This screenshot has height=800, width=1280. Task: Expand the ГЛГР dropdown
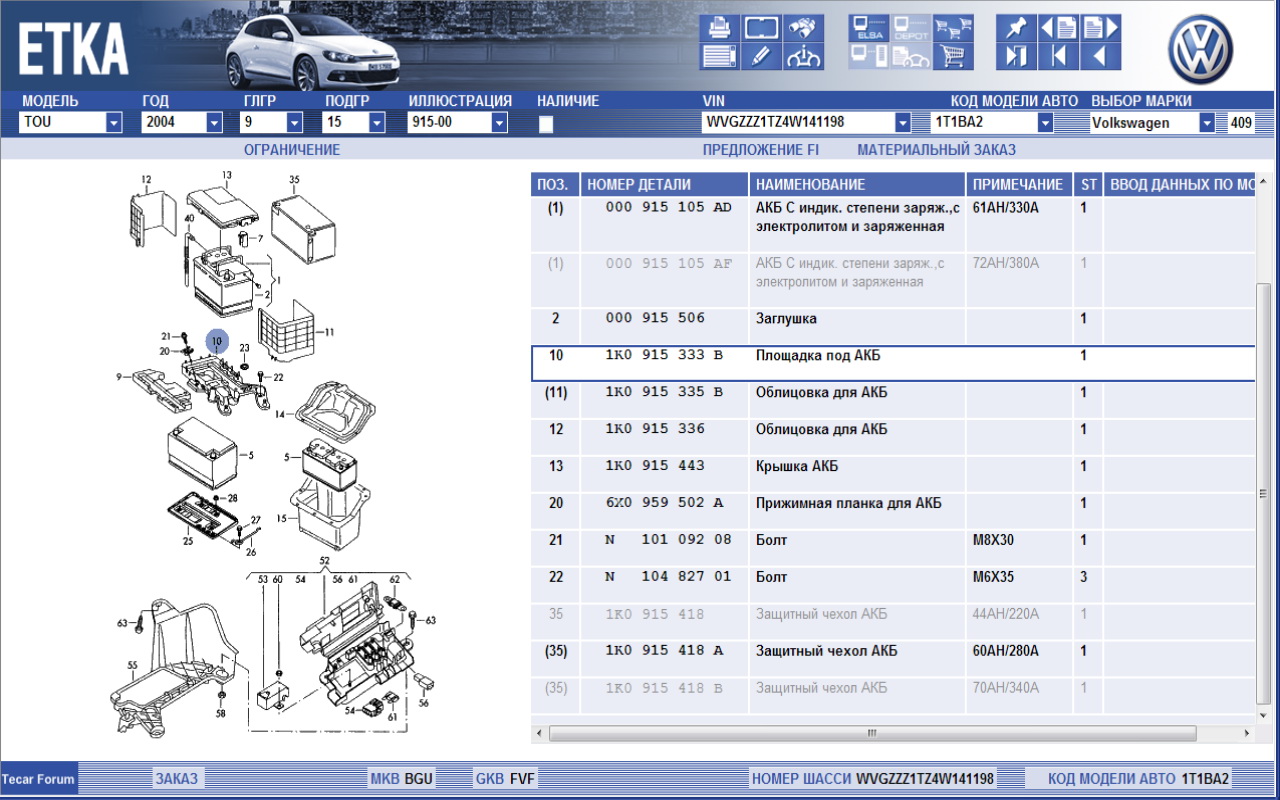(x=295, y=123)
